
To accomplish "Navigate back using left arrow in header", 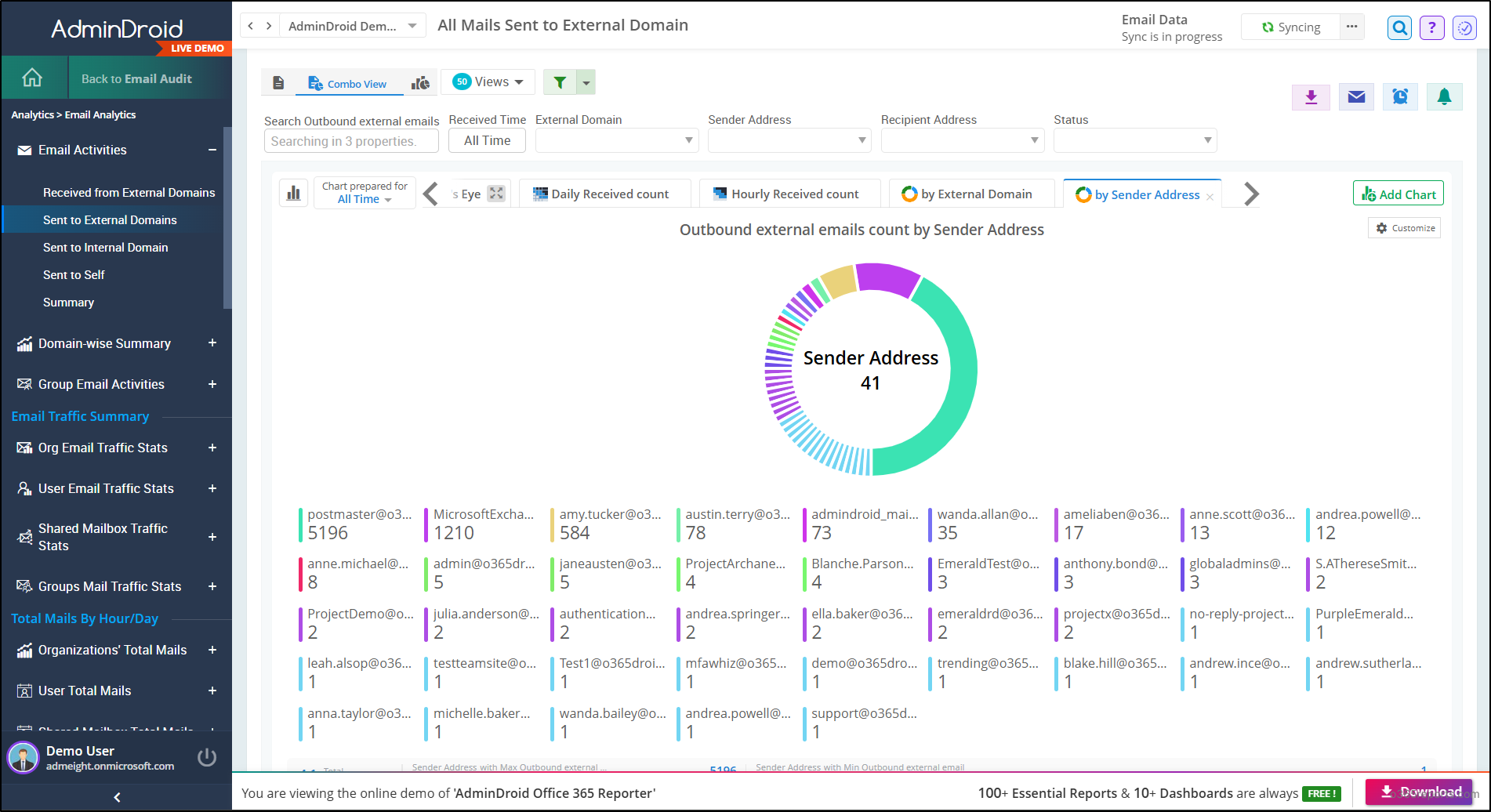I will point(250,26).
